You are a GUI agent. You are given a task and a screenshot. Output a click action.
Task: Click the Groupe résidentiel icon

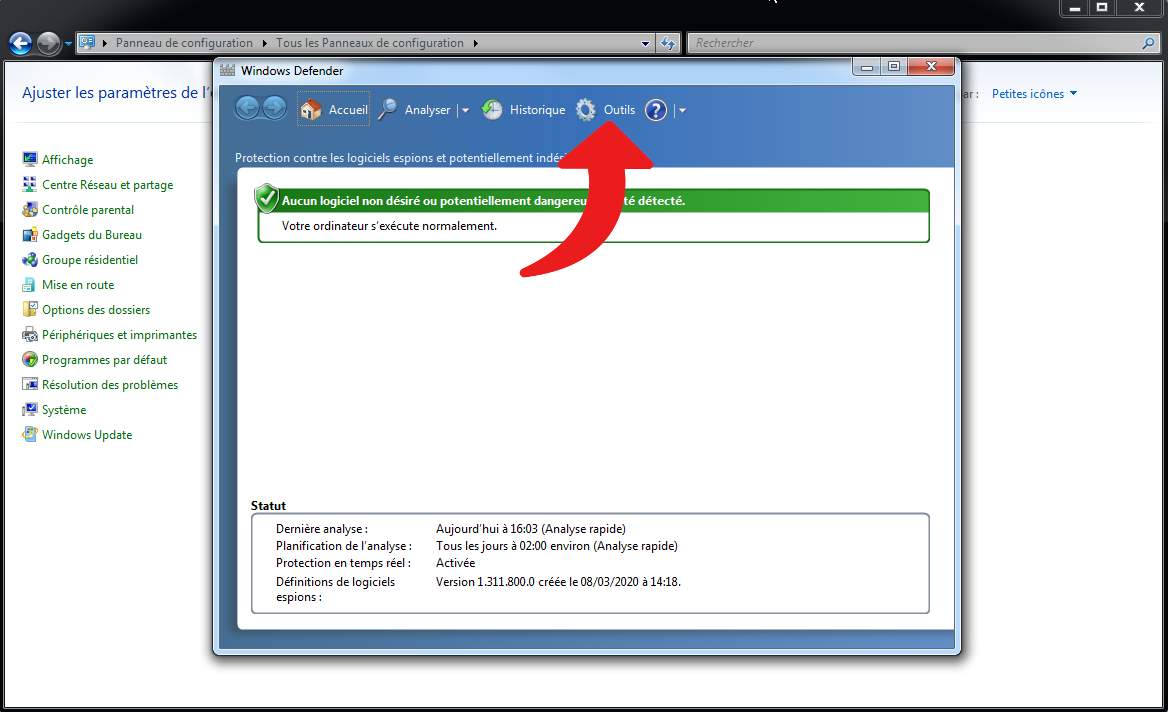(x=30, y=259)
